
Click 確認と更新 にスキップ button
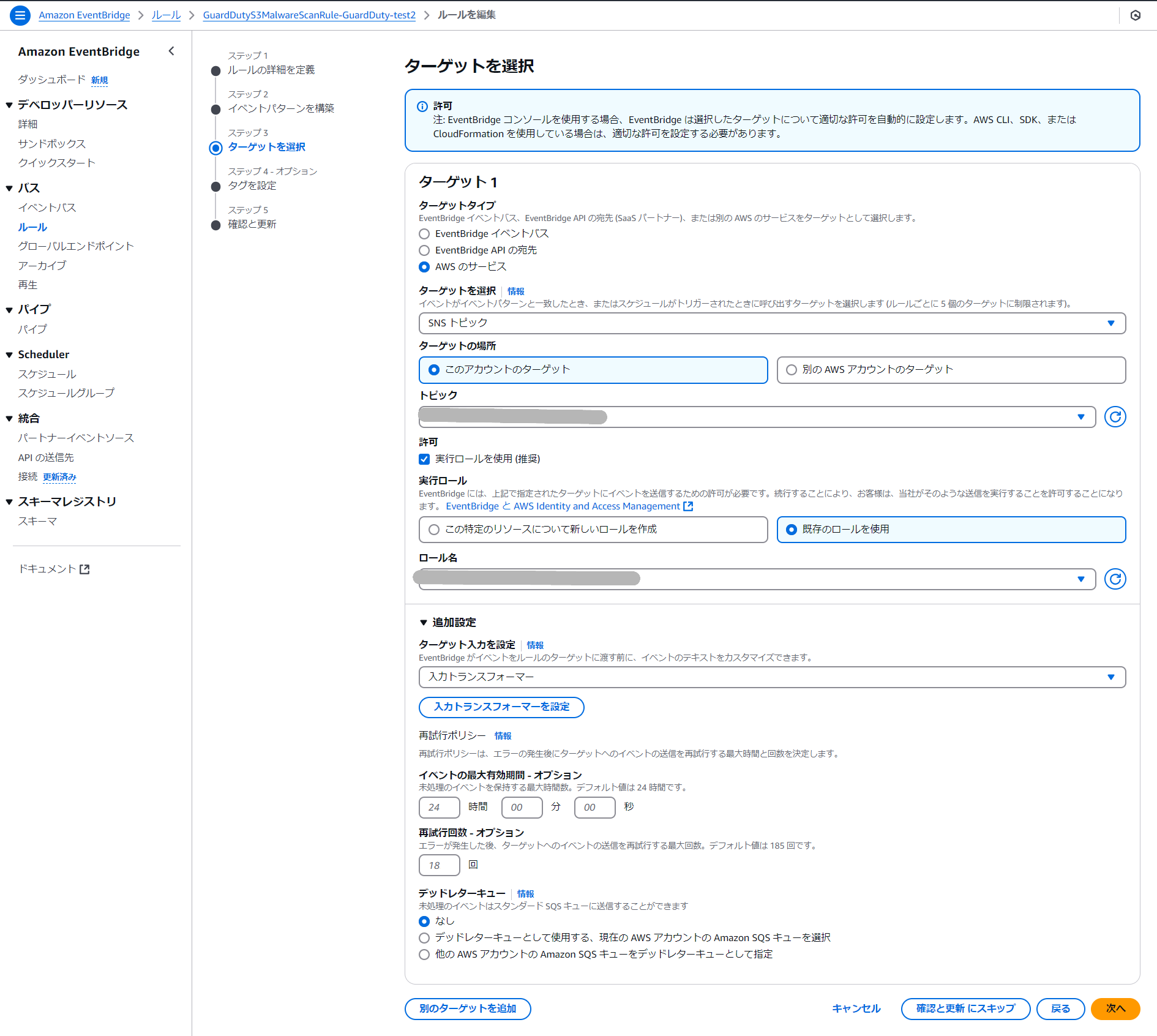pyautogui.click(x=965, y=1009)
